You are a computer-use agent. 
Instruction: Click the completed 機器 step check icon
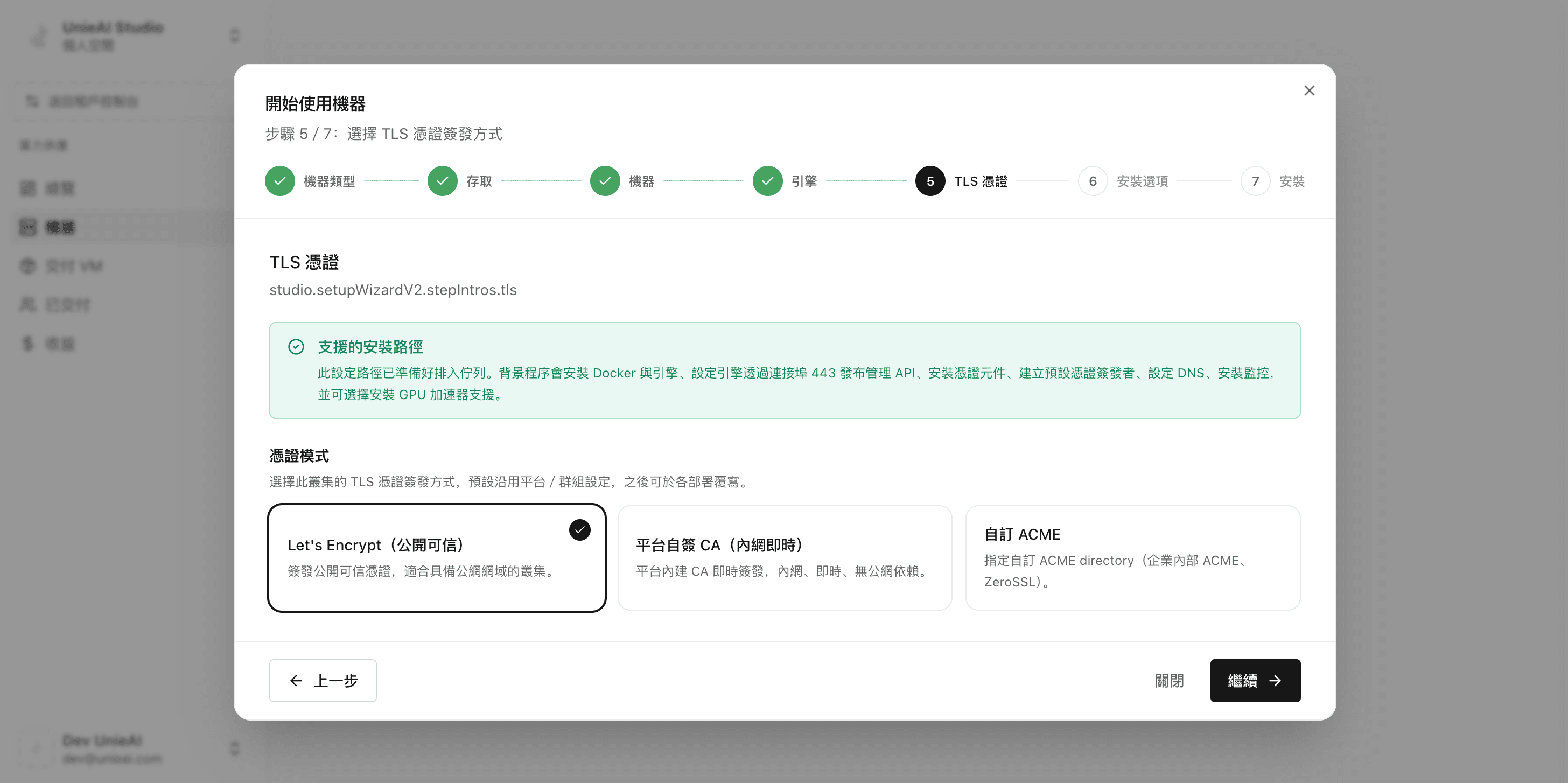click(605, 181)
